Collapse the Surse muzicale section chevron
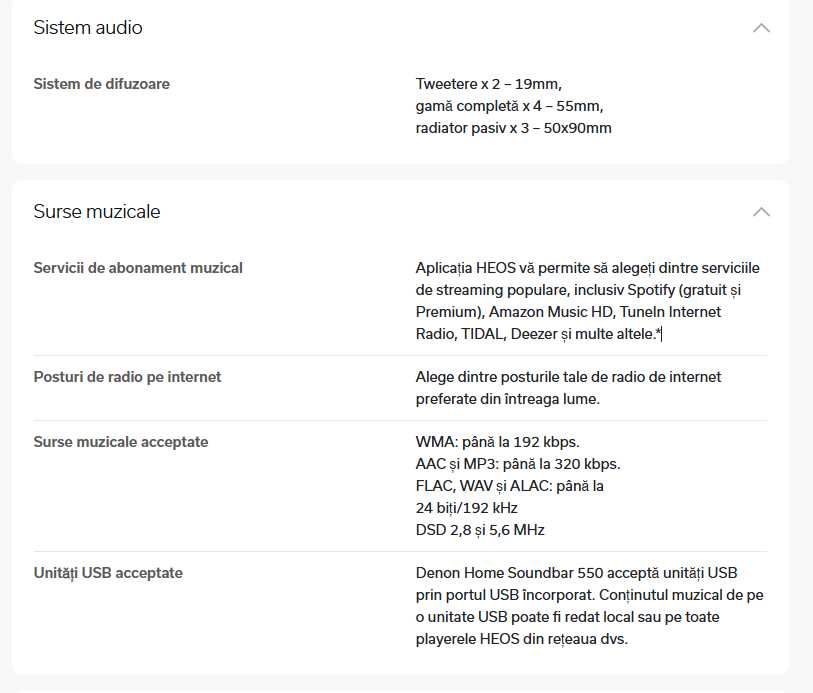Viewport: 813px width, 693px height. [761, 212]
